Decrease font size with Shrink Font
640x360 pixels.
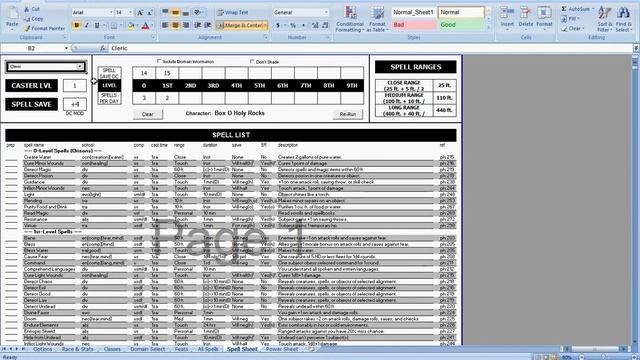coord(150,13)
